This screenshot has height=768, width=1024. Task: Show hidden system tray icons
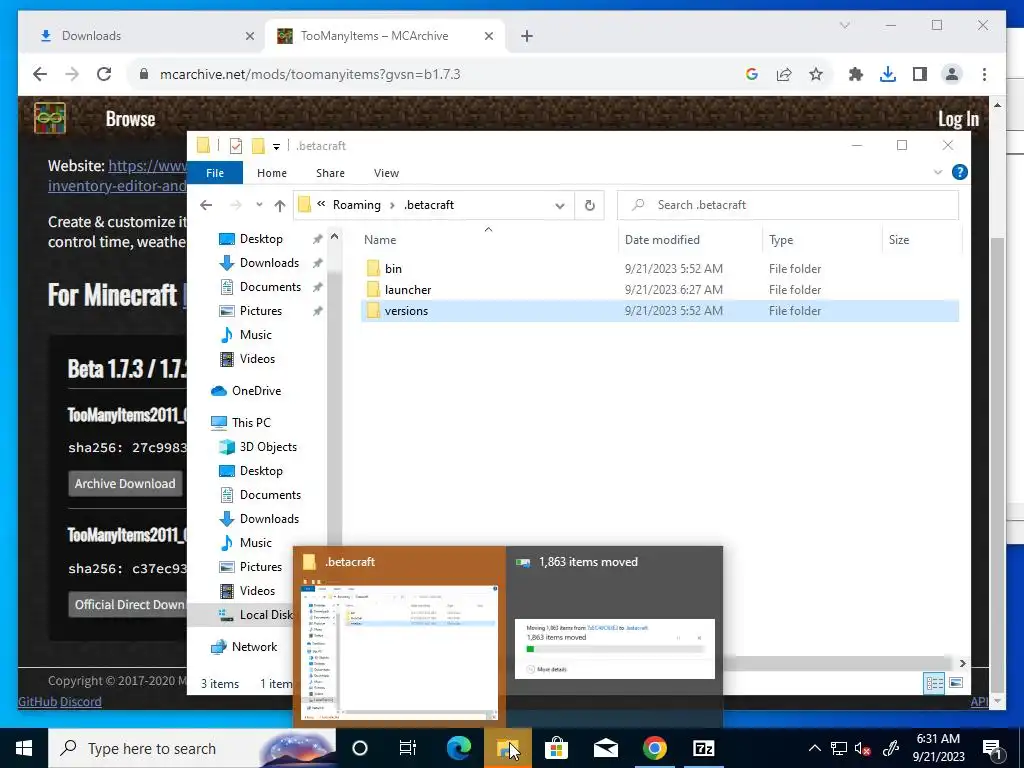(814, 748)
